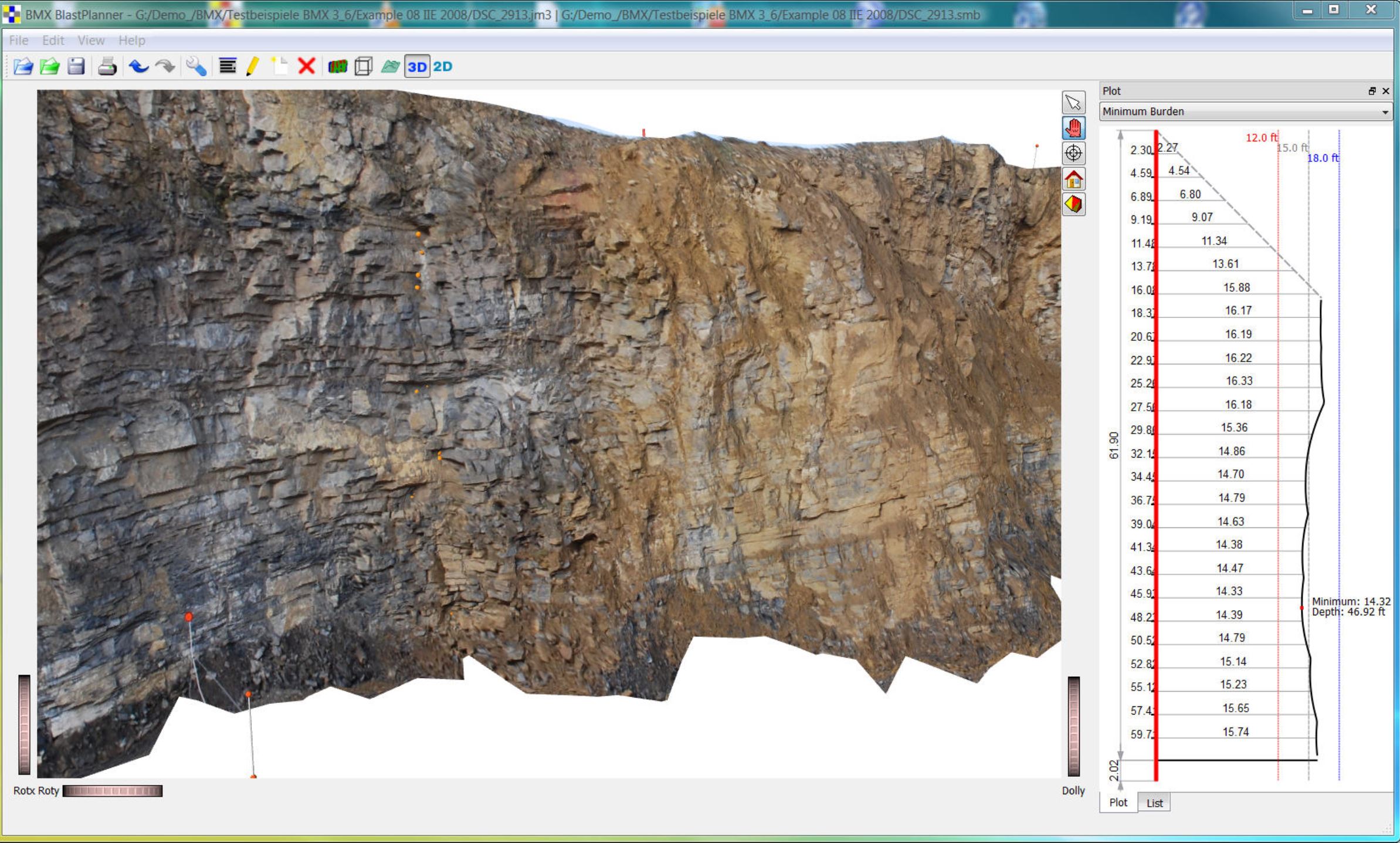The width and height of the screenshot is (1400, 843).
Task: Toggle the 3D view mode
Action: click(417, 66)
